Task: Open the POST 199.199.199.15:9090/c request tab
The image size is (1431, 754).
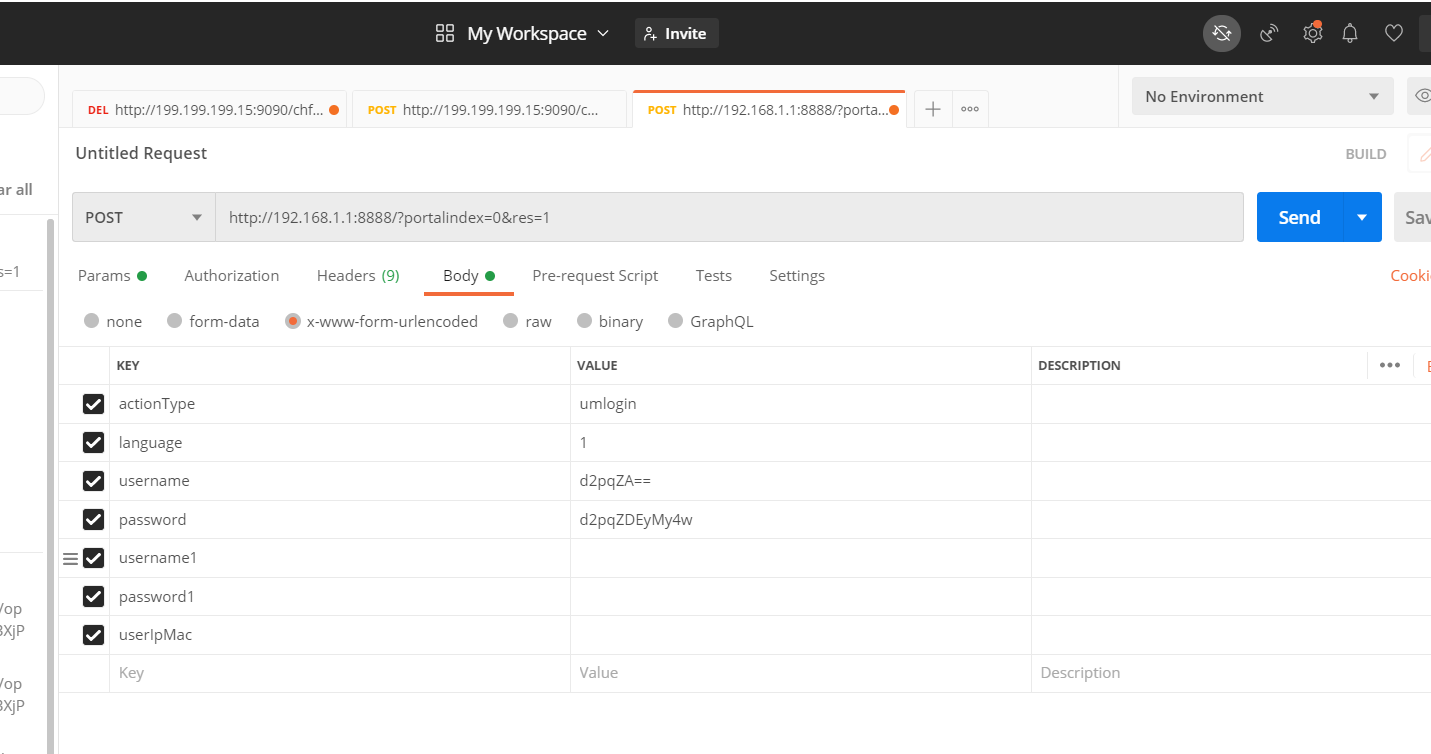Action: click(490, 110)
